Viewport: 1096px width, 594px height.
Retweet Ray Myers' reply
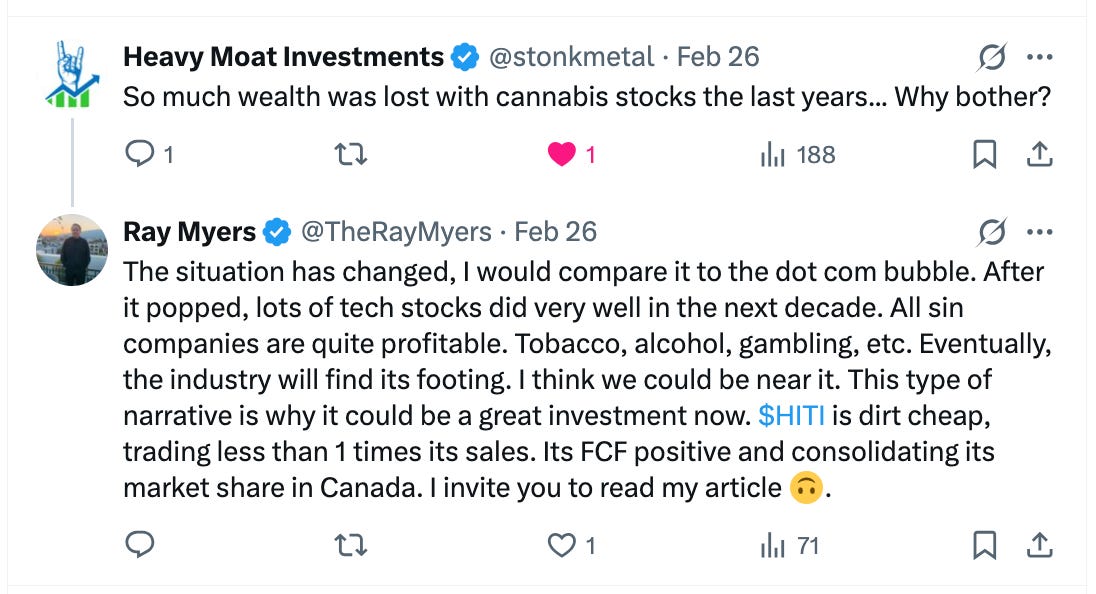tap(352, 546)
